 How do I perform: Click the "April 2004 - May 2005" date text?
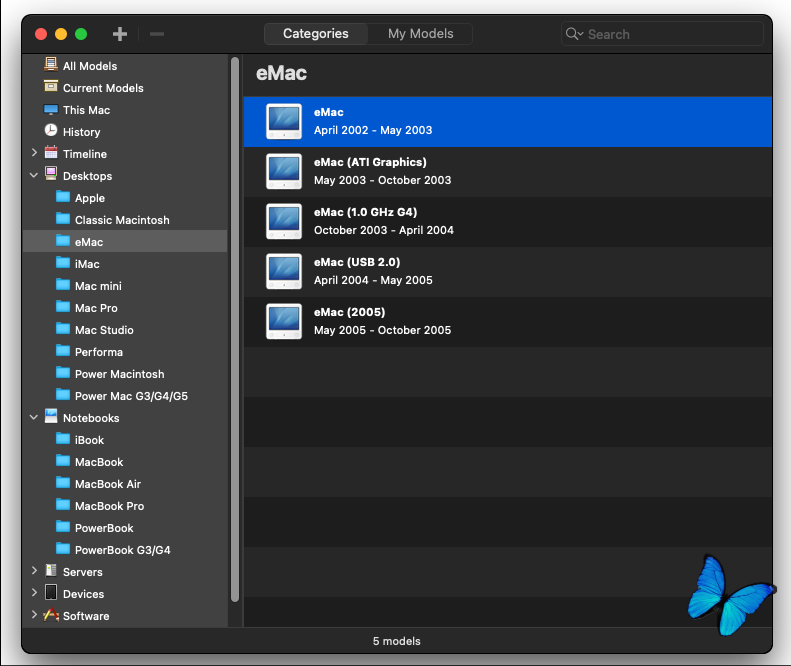(373, 280)
